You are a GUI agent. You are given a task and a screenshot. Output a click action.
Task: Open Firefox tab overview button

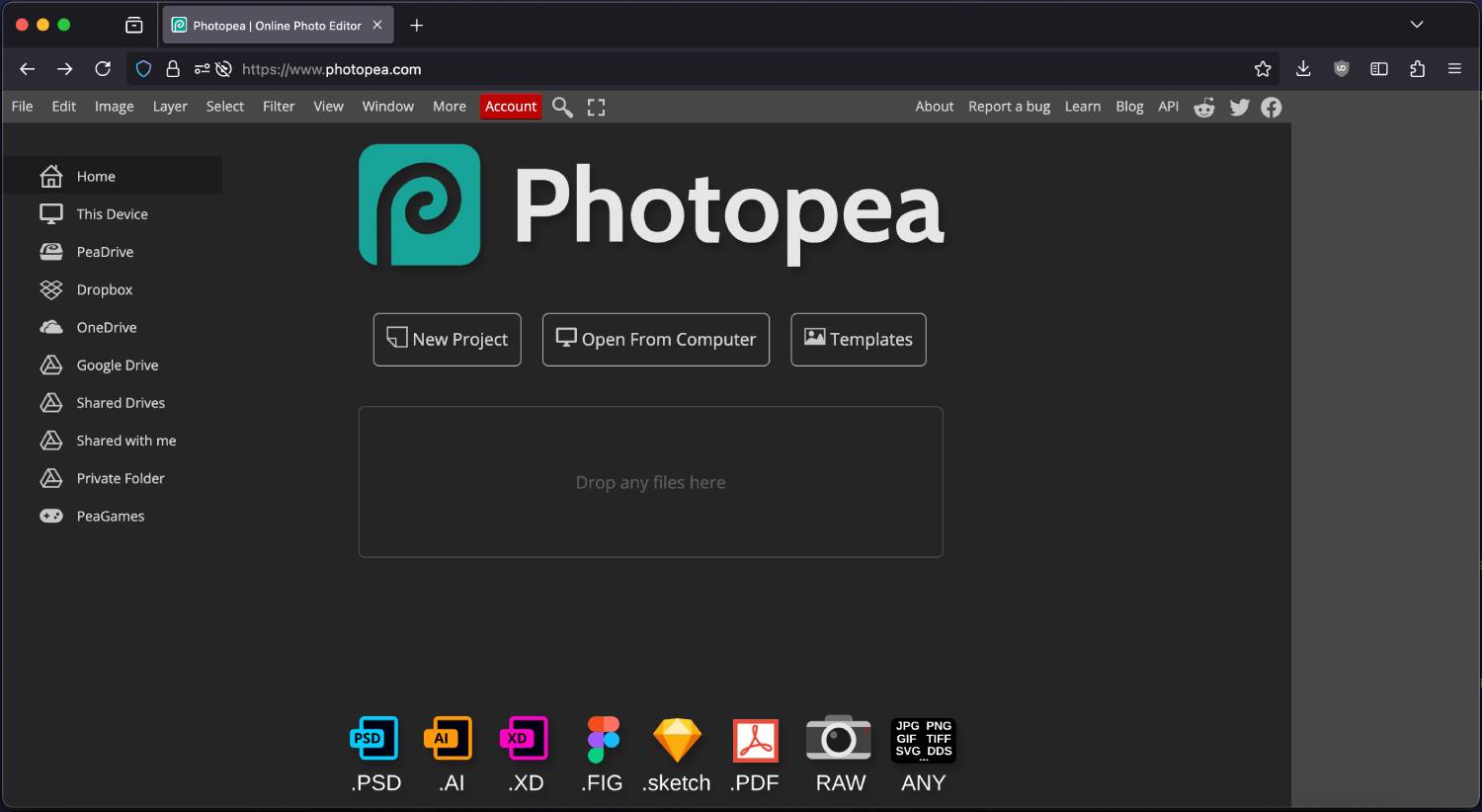pyautogui.click(x=134, y=25)
